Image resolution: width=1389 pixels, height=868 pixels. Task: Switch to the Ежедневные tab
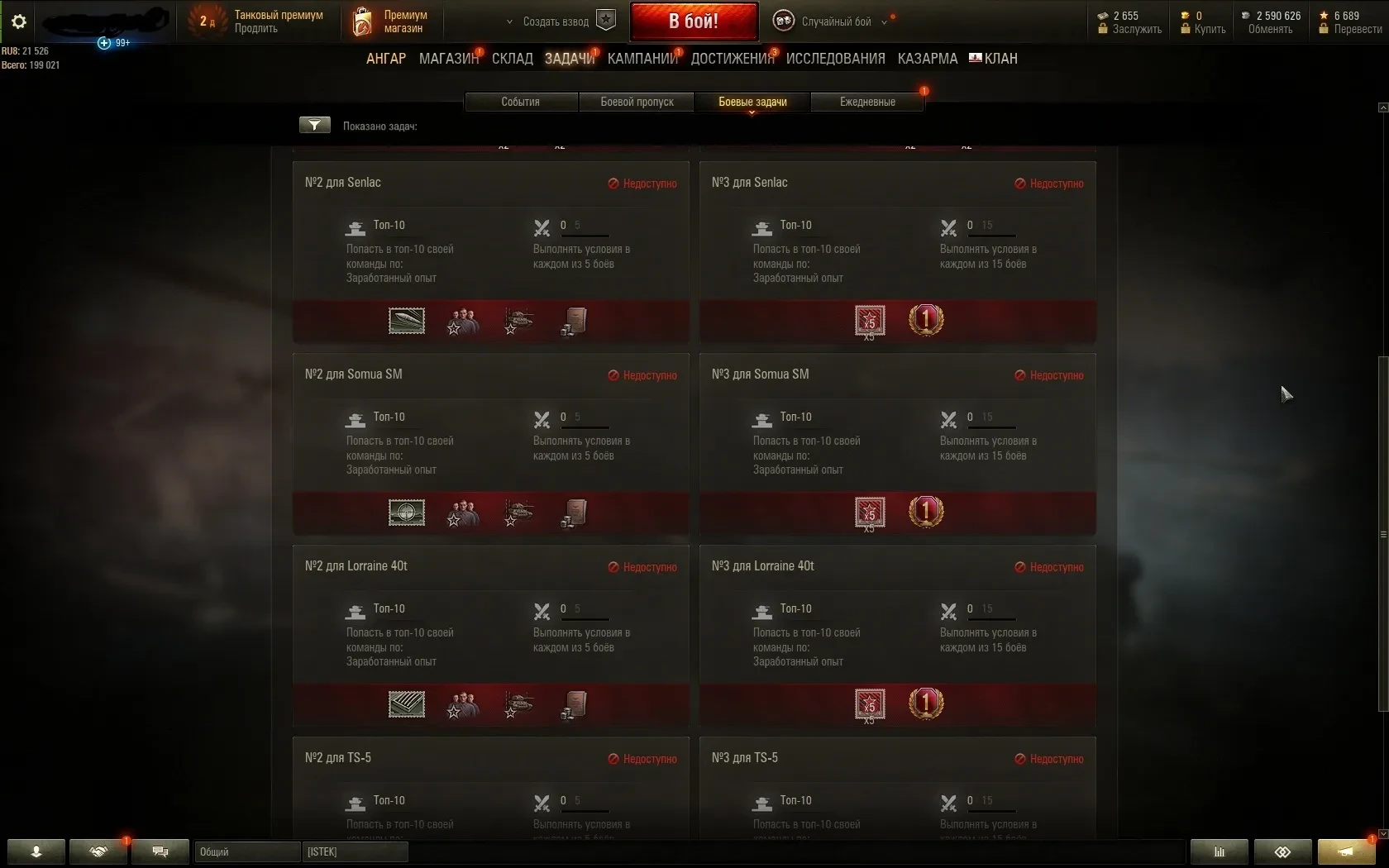[867, 102]
